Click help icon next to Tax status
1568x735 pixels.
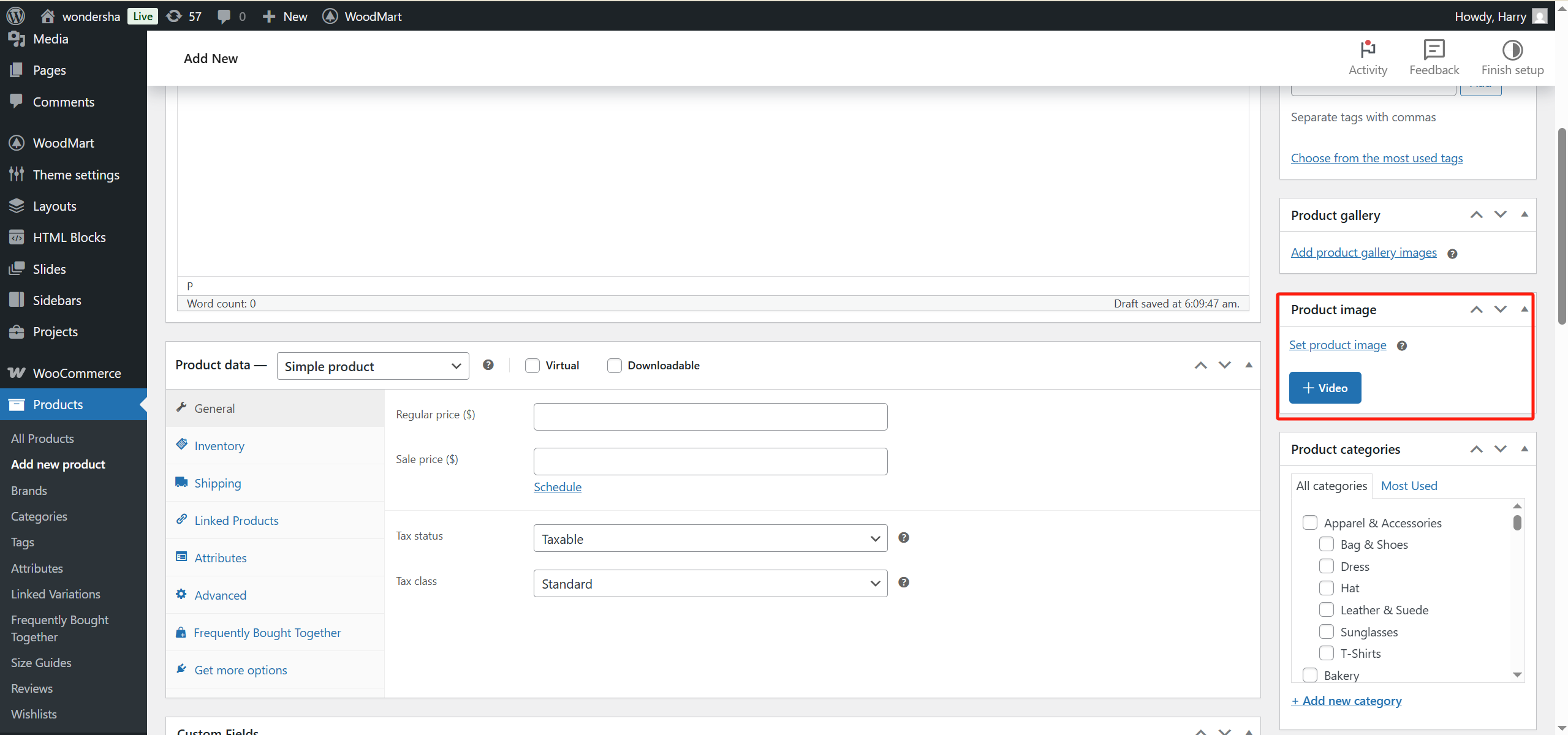click(x=903, y=538)
